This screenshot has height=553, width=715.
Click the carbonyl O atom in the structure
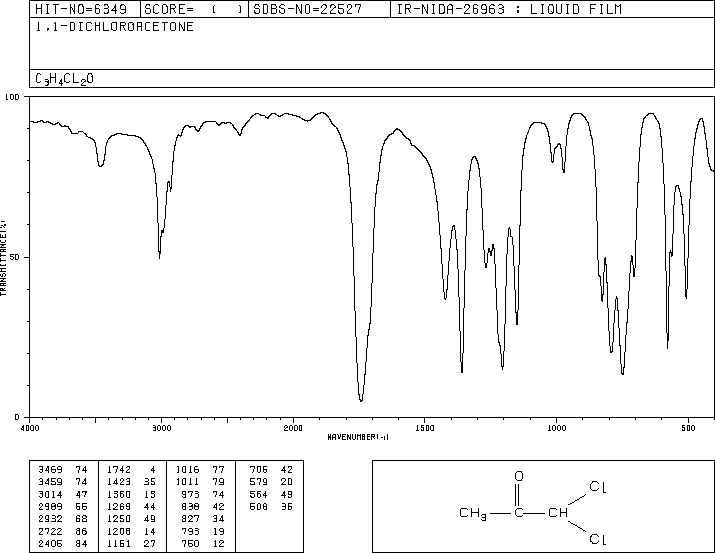tap(519, 476)
